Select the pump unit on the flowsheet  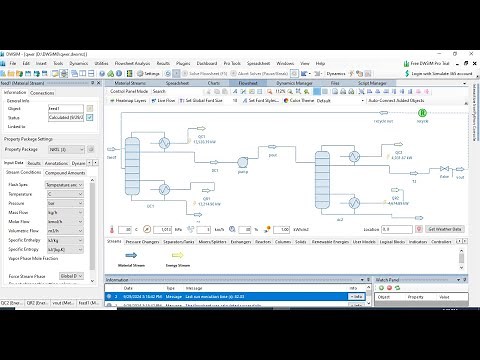point(242,162)
